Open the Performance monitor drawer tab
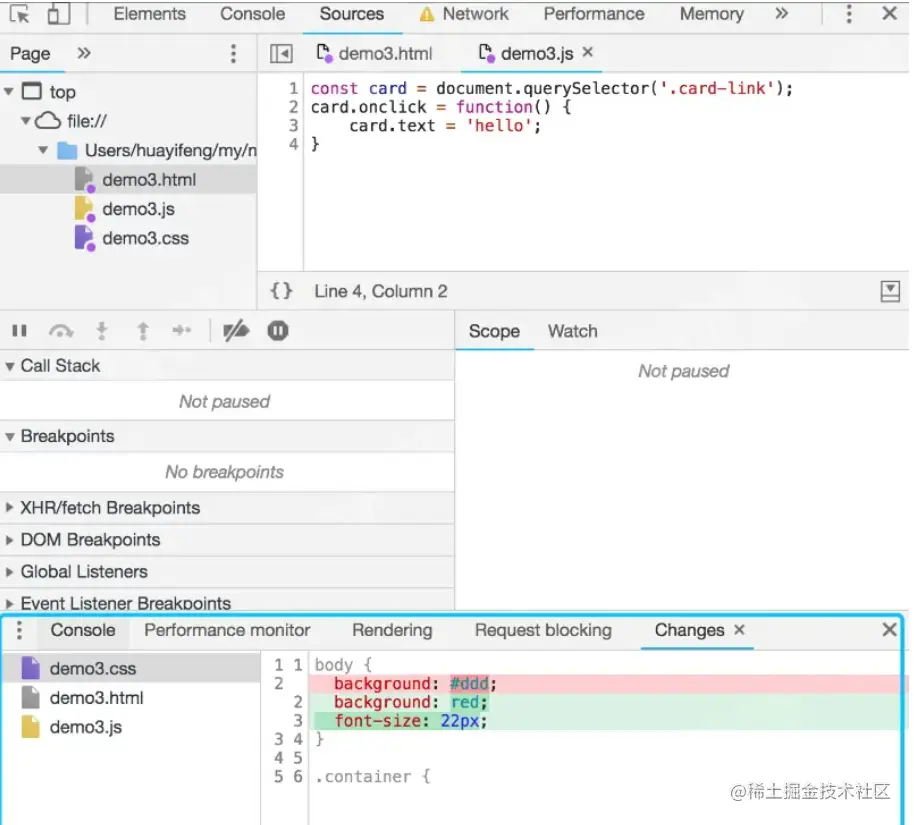914x825 pixels. 227,630
